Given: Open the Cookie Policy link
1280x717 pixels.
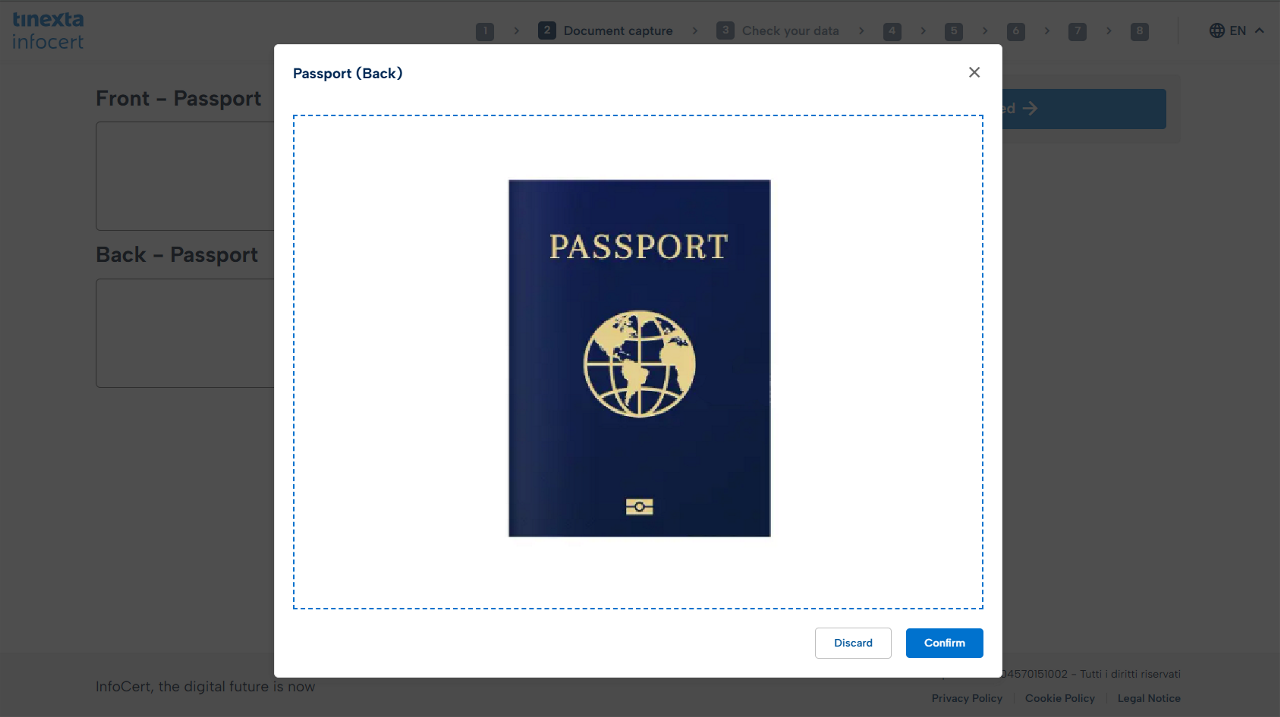Looking at the screenshot, I should (1059, 698).
